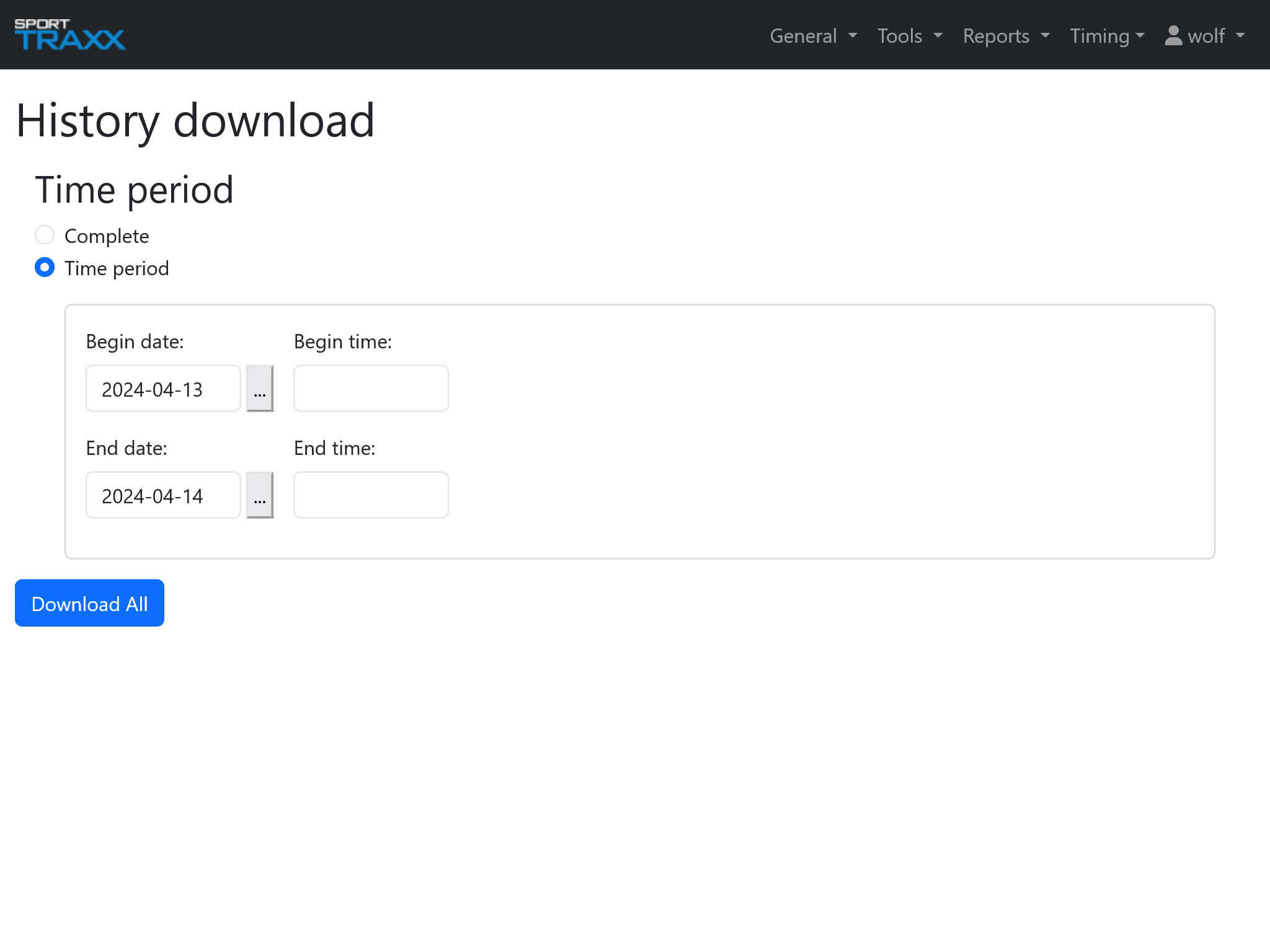Image resolution: width=1270 pixels, height=952 pixels.
Task: Click the Complete option label text
Action: point(107,236)
